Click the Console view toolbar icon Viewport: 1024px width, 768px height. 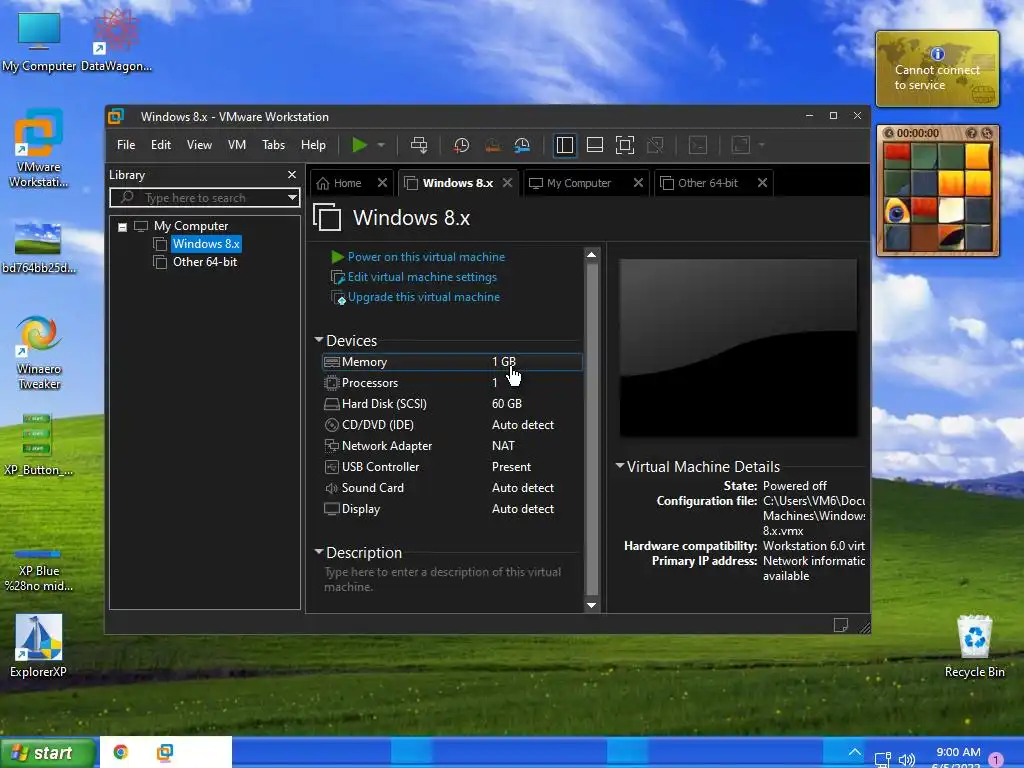698,145
